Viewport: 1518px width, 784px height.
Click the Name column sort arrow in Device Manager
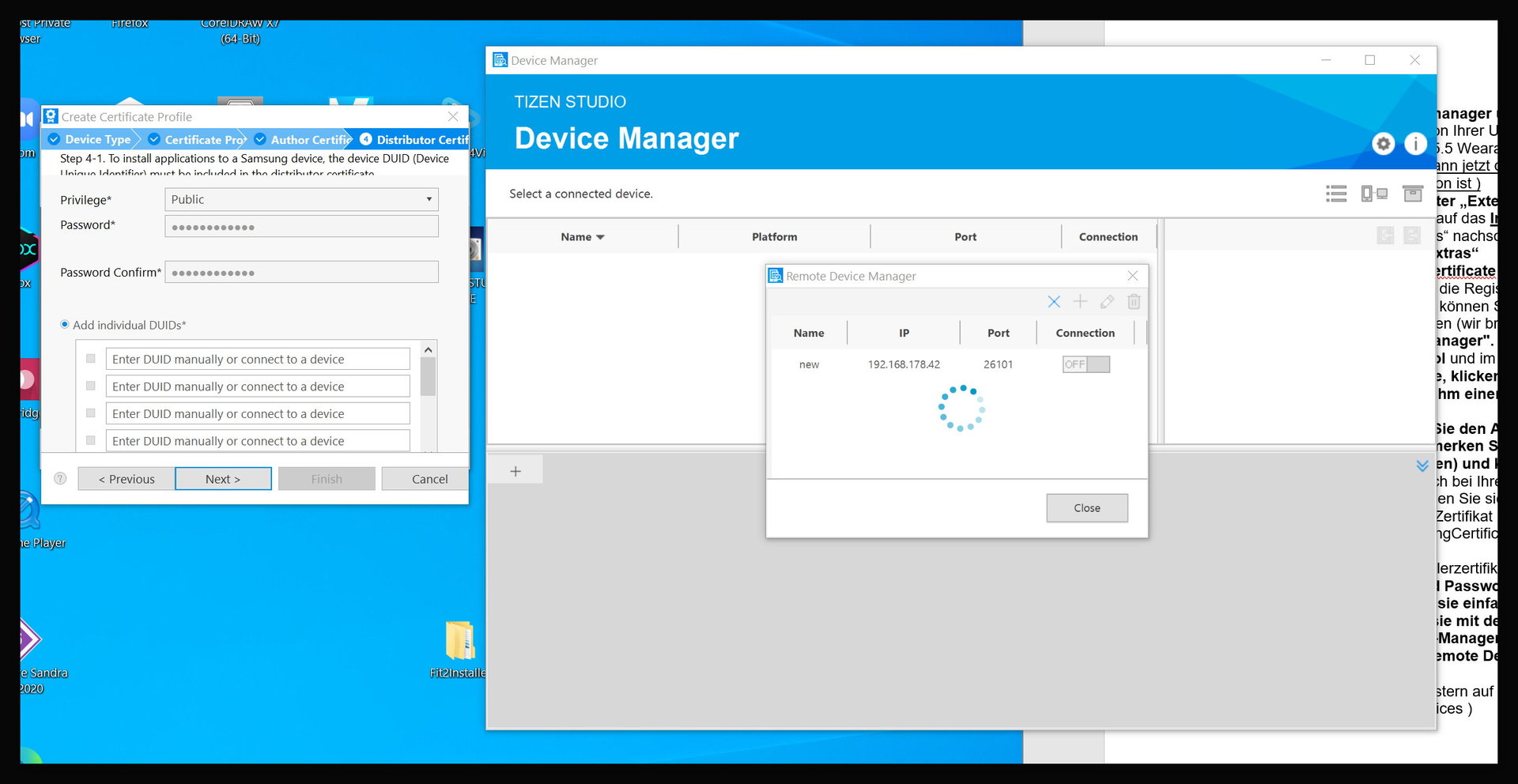coord(601,237)
